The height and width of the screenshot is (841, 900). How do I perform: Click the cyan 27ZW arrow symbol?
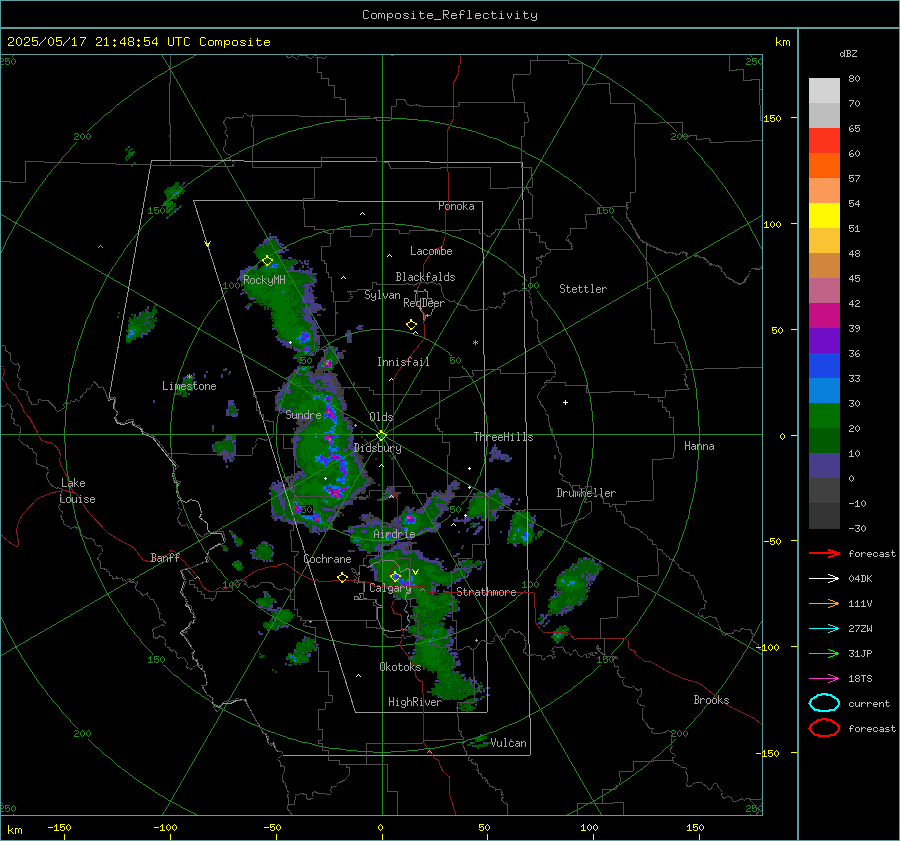click(x=824, y=628)
